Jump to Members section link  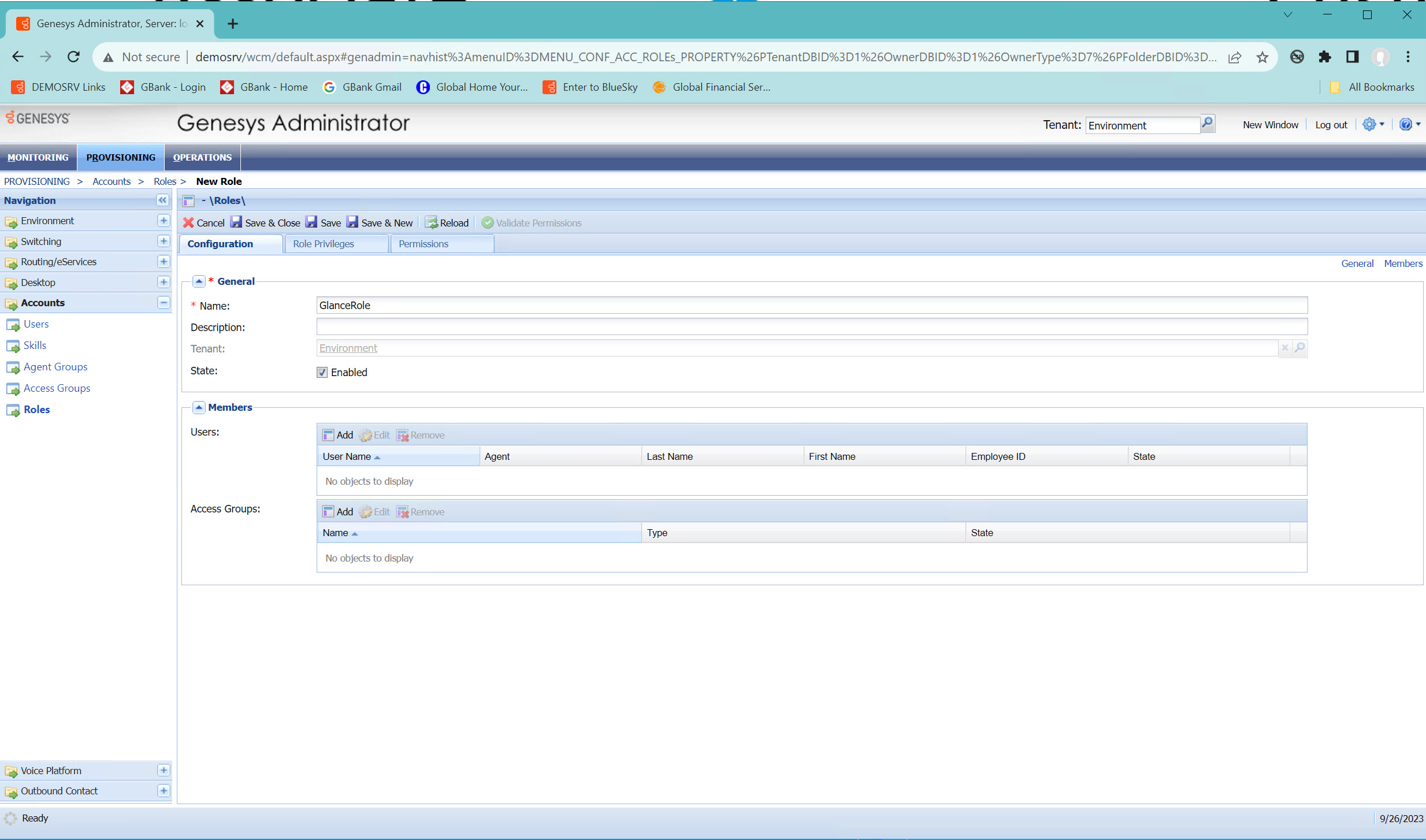[1402, 263]
